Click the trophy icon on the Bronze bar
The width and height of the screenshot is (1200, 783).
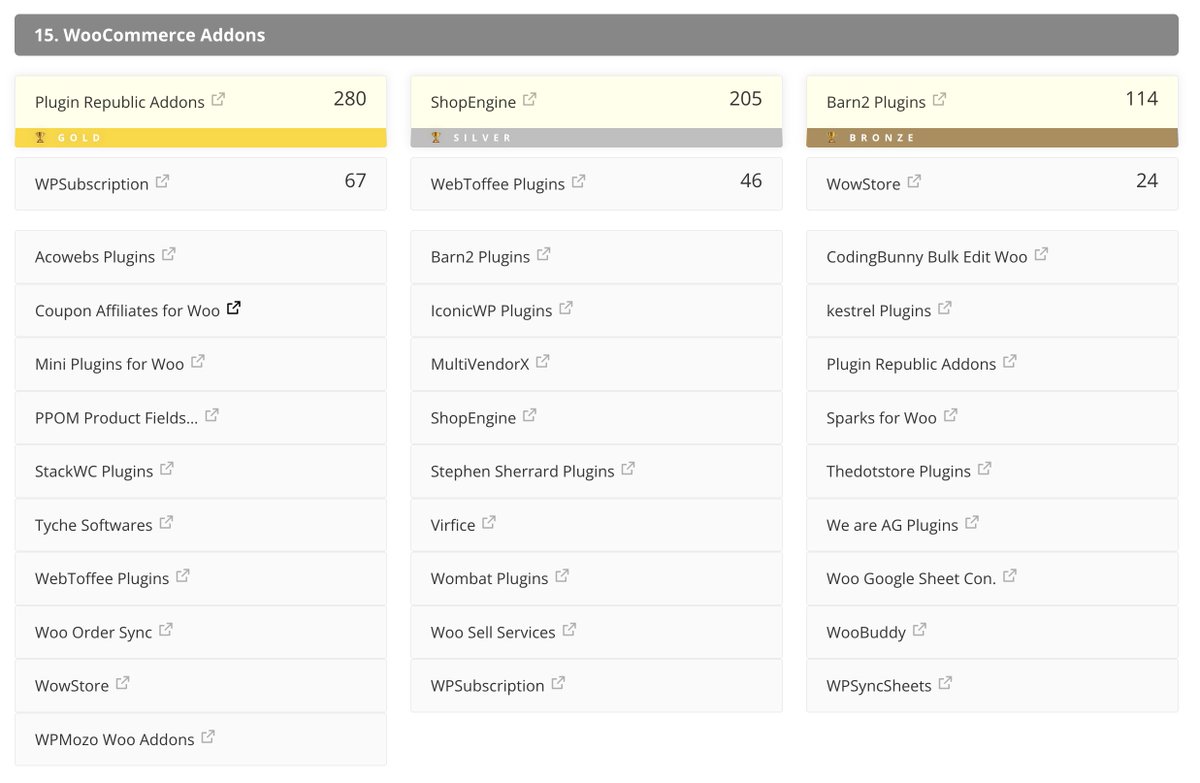coord(833,138)
